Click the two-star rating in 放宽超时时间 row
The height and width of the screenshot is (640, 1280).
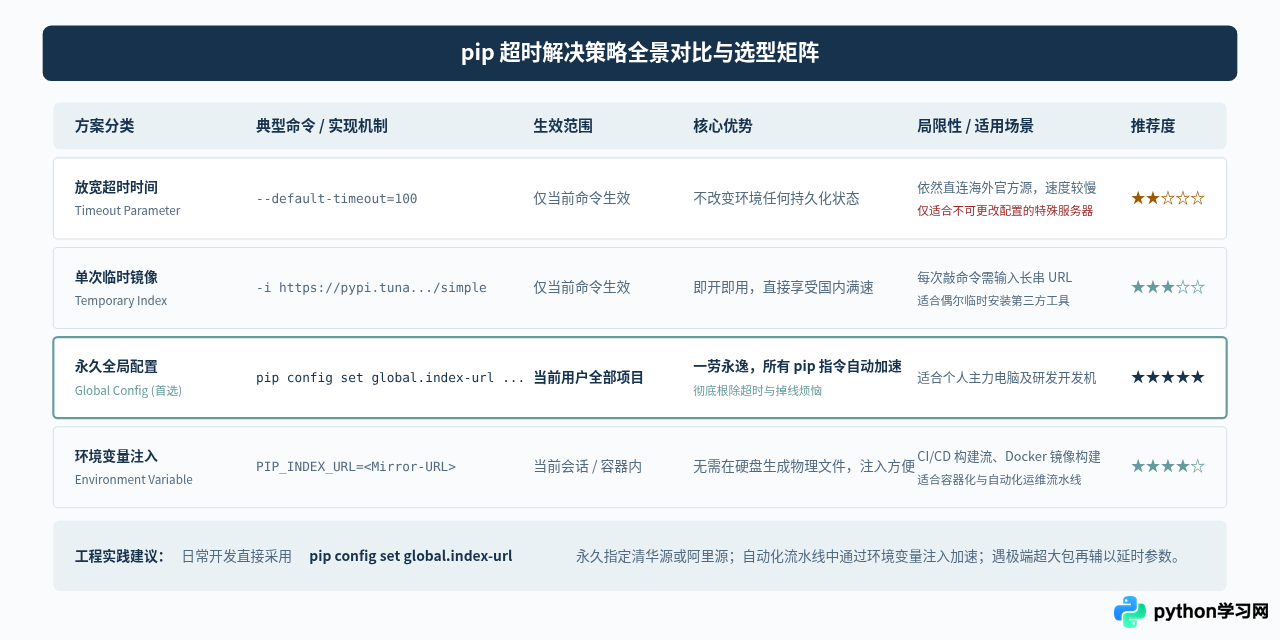pos(1168,198)
